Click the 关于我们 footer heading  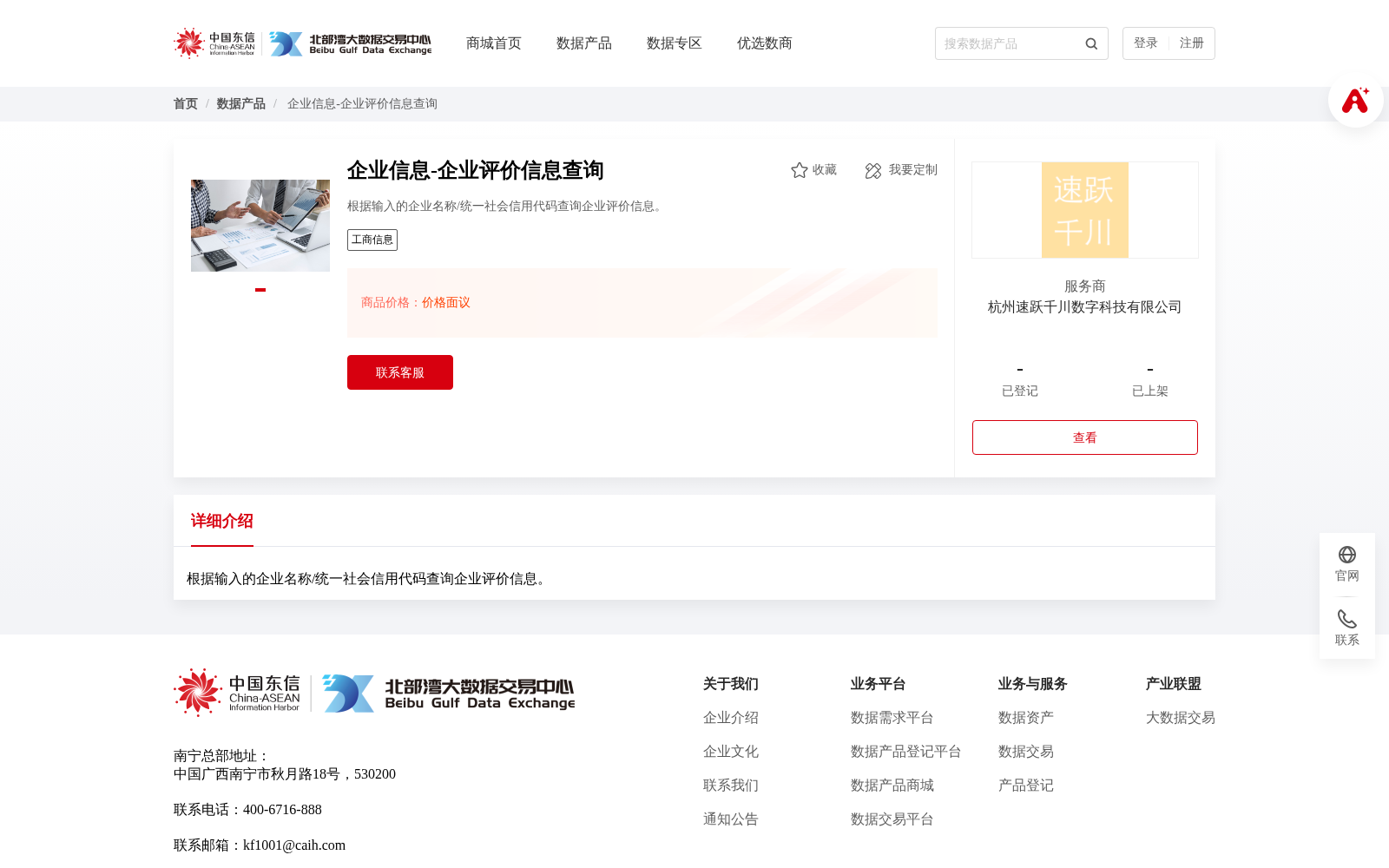click(731, 684)
